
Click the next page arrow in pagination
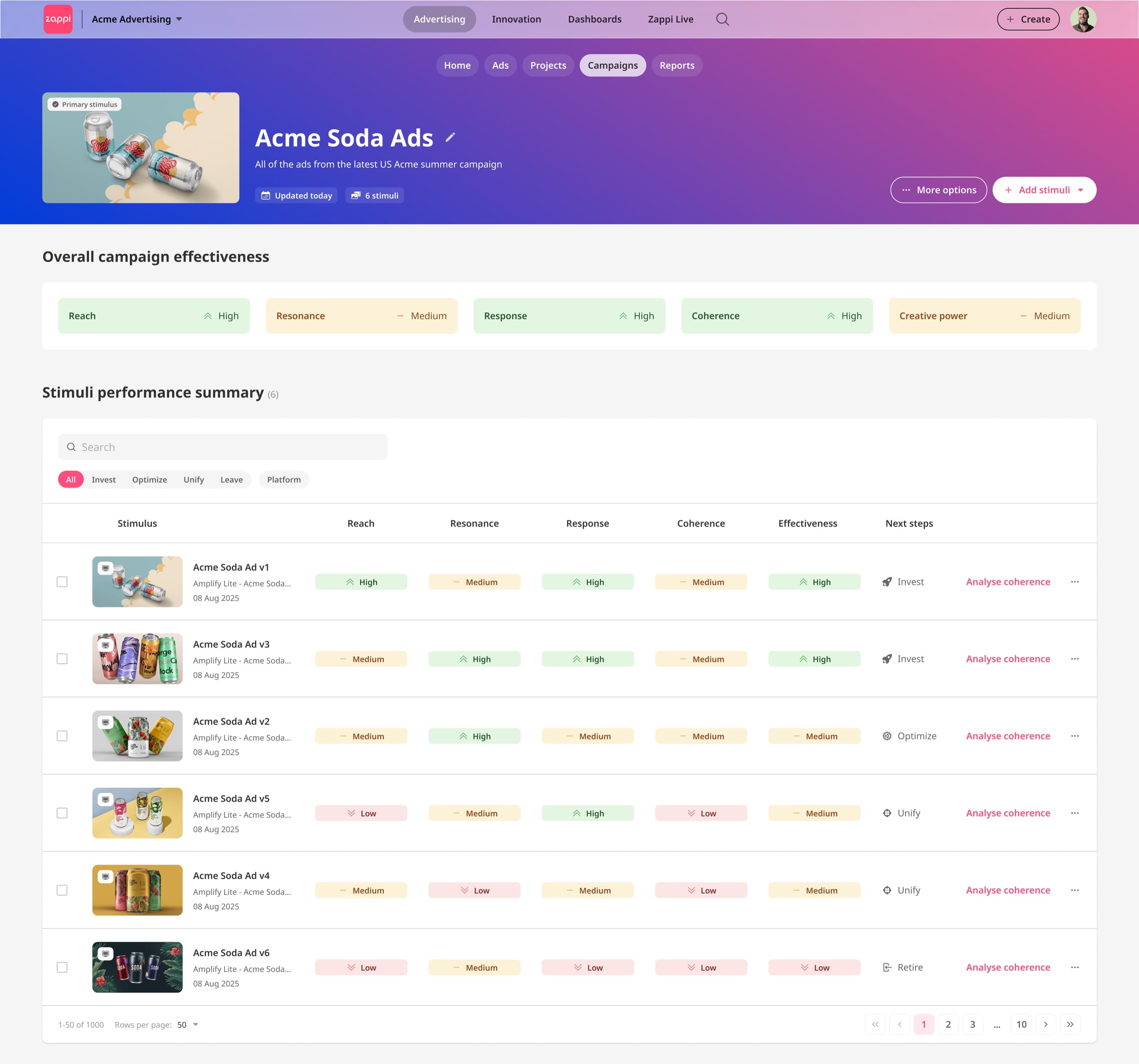pyautogui.click(x=1045, y=1025)
